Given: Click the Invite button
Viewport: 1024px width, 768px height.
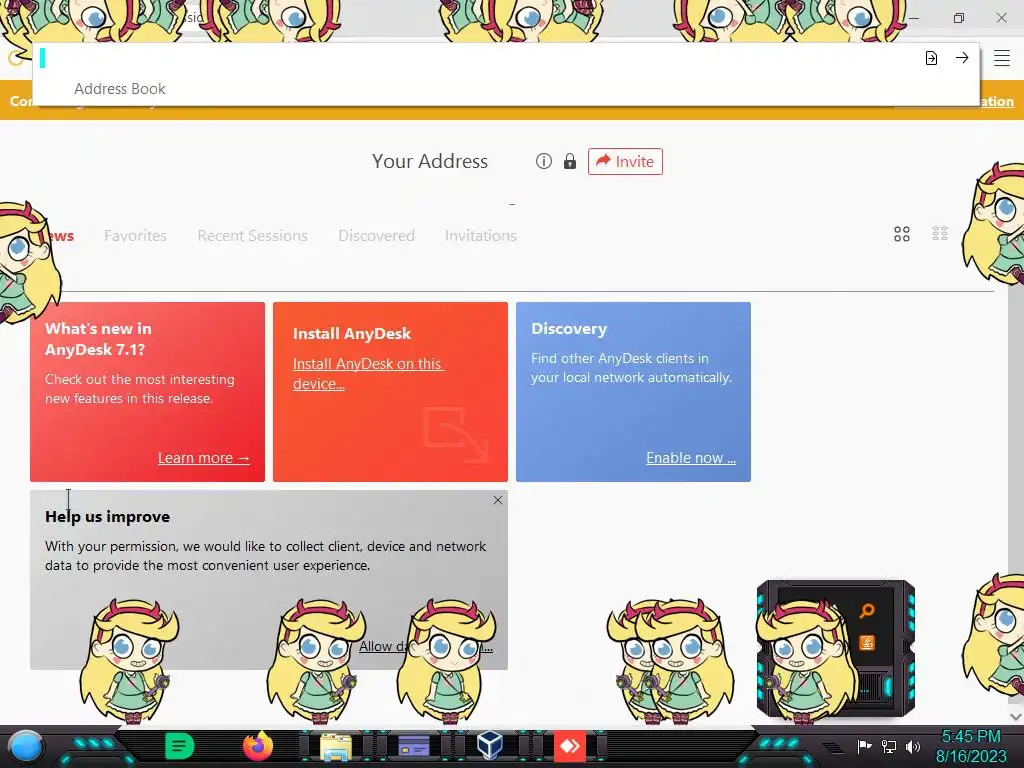Looking at the screenshot, I should [x=625, y=161].
